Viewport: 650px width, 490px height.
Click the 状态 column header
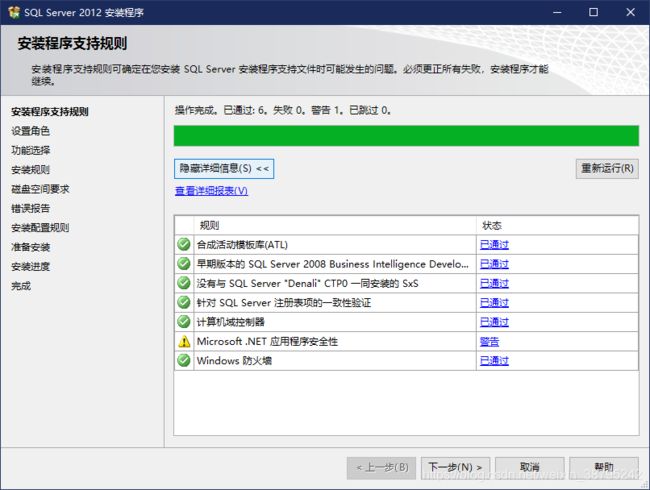pos(557,225)
